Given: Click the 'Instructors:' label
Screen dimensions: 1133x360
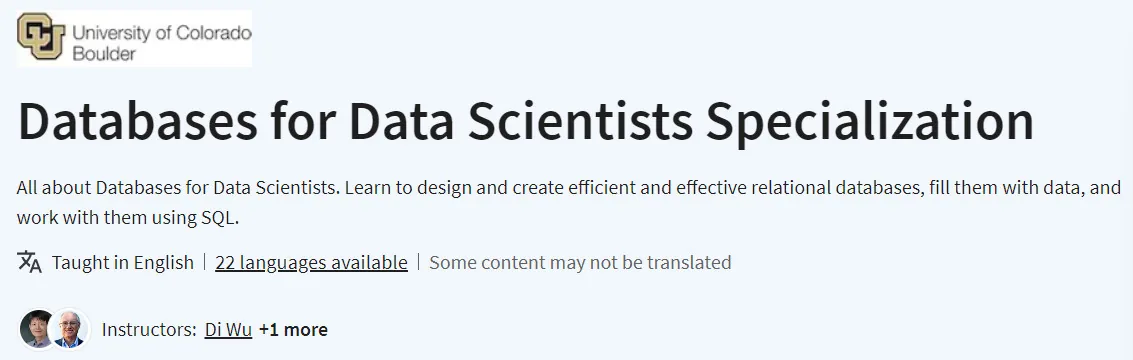Looking at the screenshot, I should coord(150,330).
